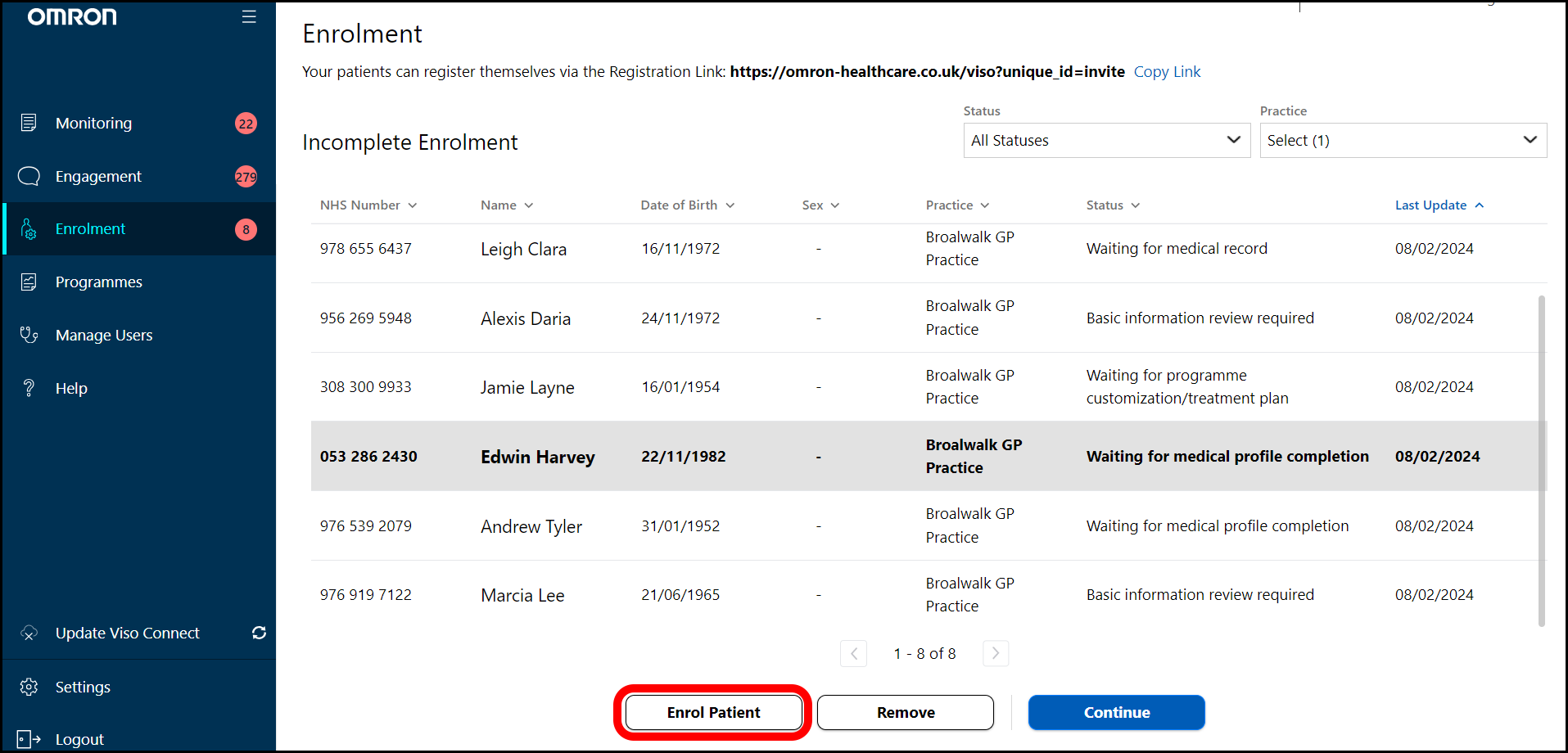Click the Monitoring clipboard icon
1568x753 pixels.
tap(29, 123)
